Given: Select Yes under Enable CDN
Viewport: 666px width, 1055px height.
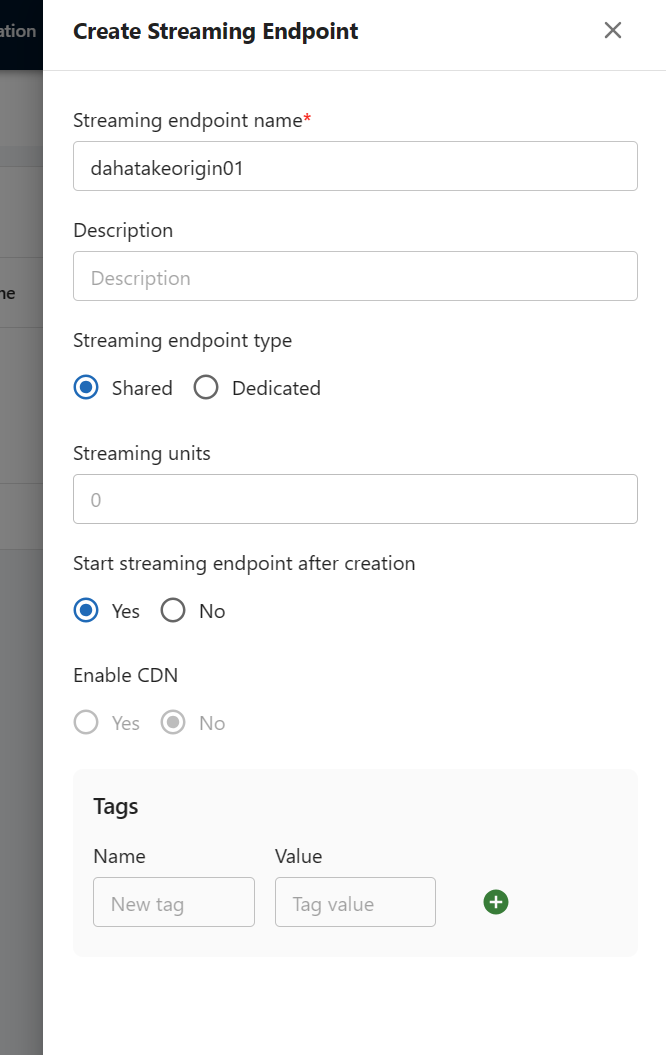Looking at the screenshot, I should pyautogui.click(x=87, y=723).
